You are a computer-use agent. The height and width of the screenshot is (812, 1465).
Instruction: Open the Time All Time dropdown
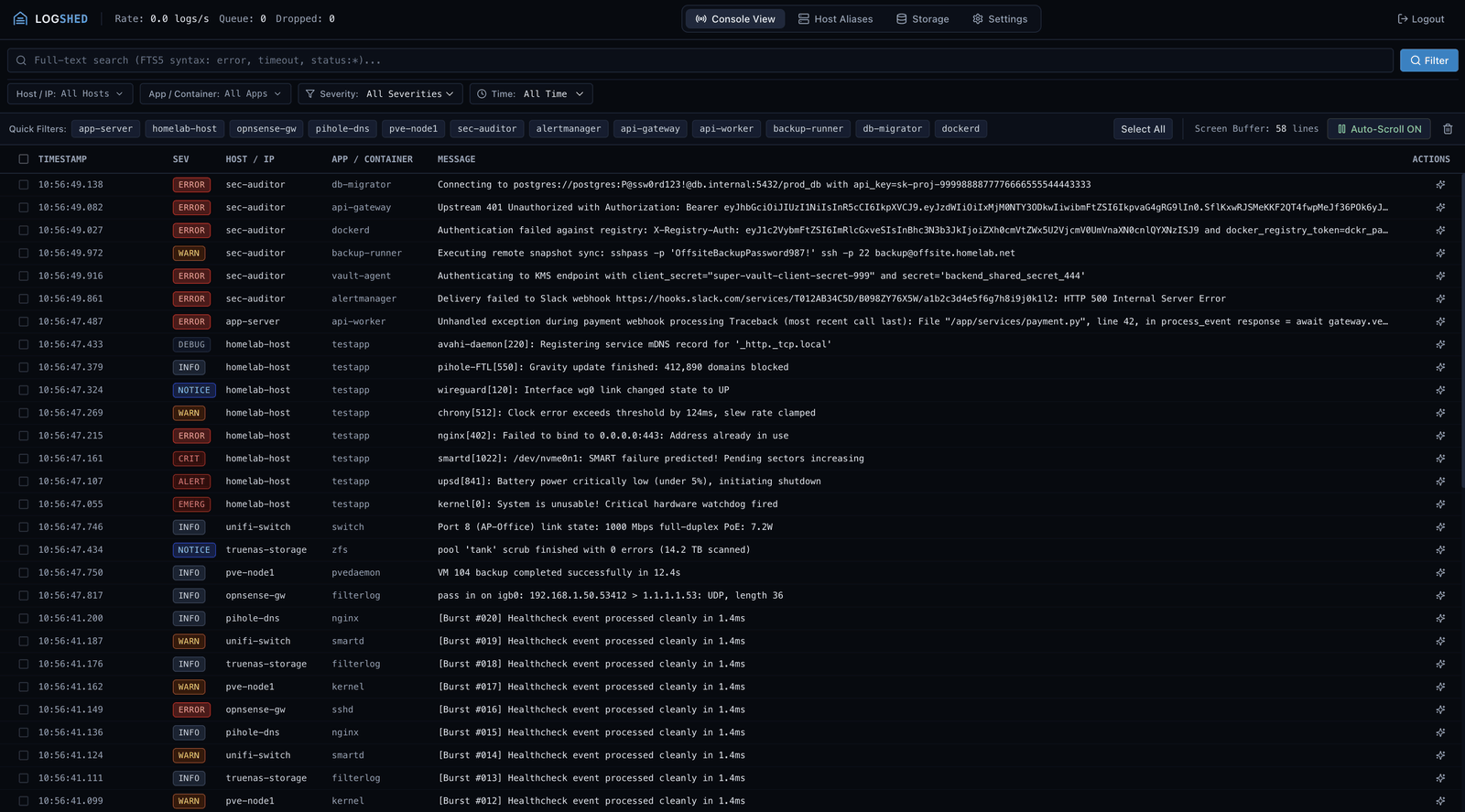point(531,94)
